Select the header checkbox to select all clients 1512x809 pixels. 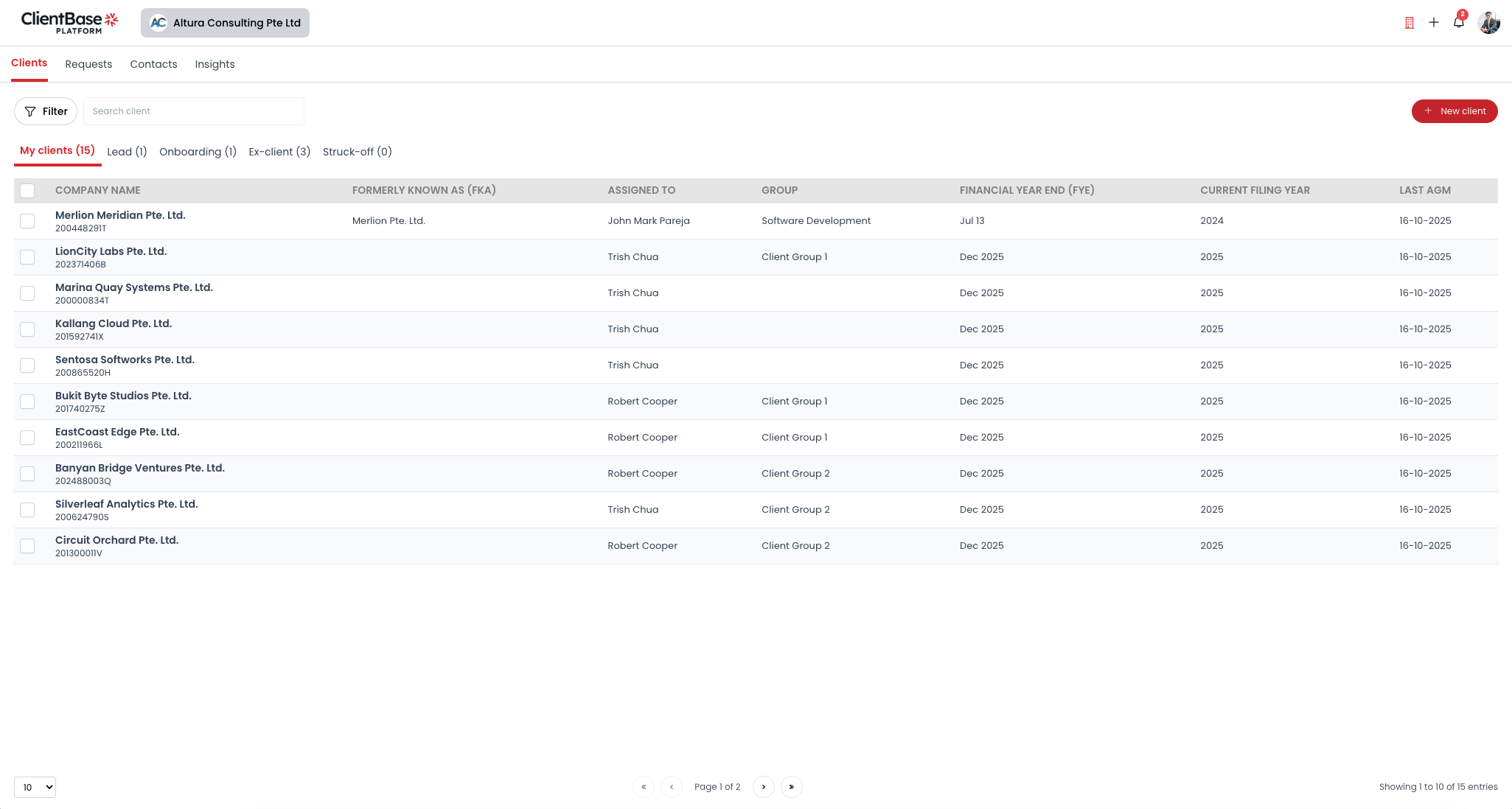[x=27, y=190]
